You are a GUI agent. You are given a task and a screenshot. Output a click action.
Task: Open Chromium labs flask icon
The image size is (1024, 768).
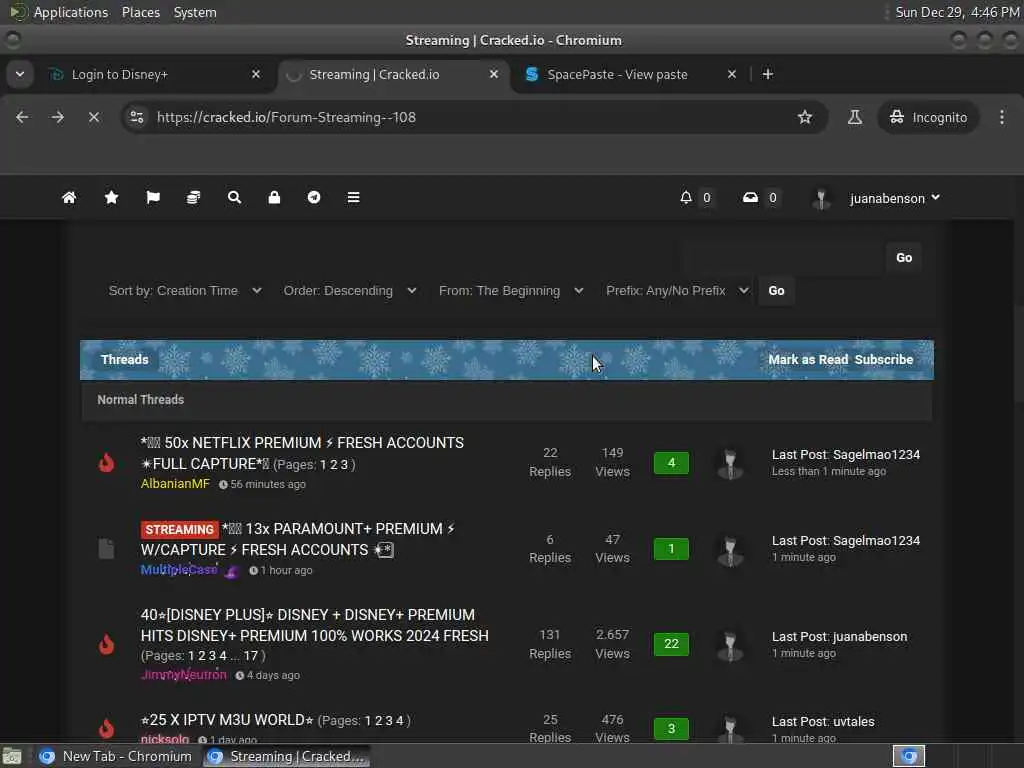(x=854, y=117)
